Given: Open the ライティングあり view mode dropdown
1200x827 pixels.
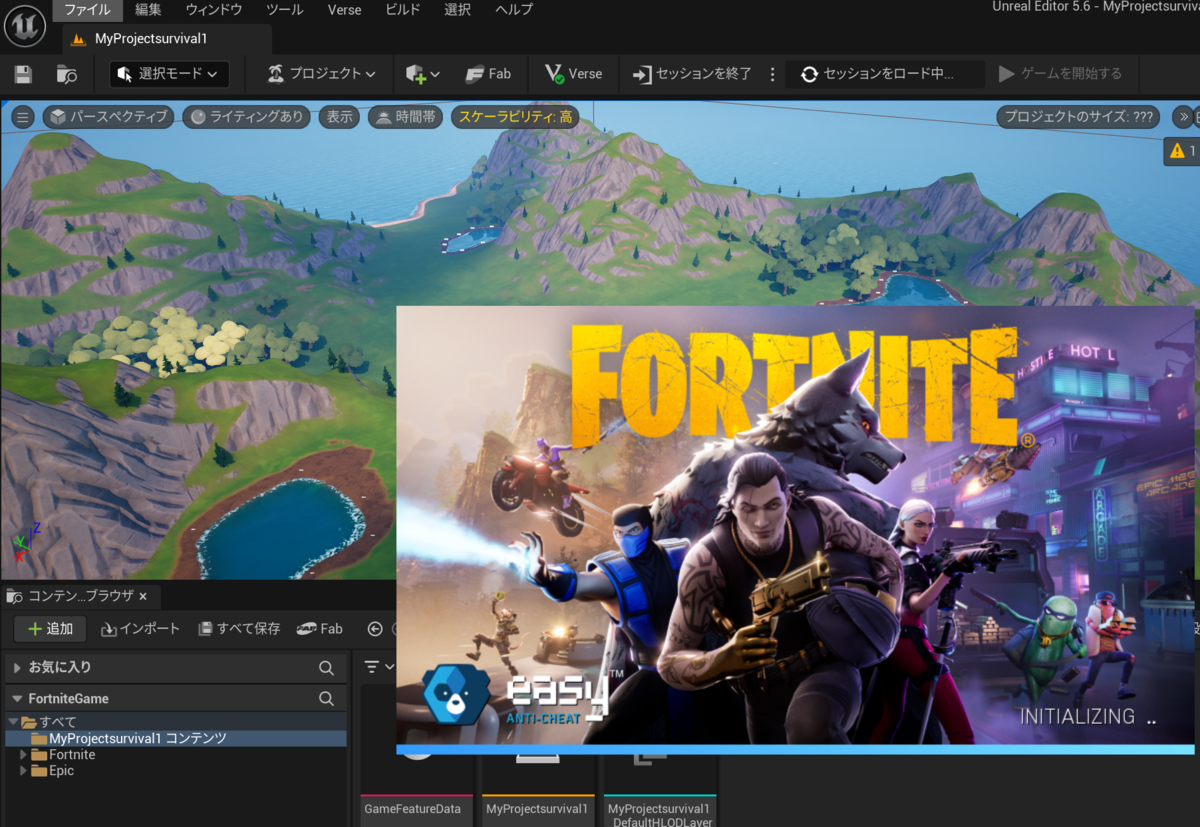Looking at the screenshot, I should coord(246,117).
